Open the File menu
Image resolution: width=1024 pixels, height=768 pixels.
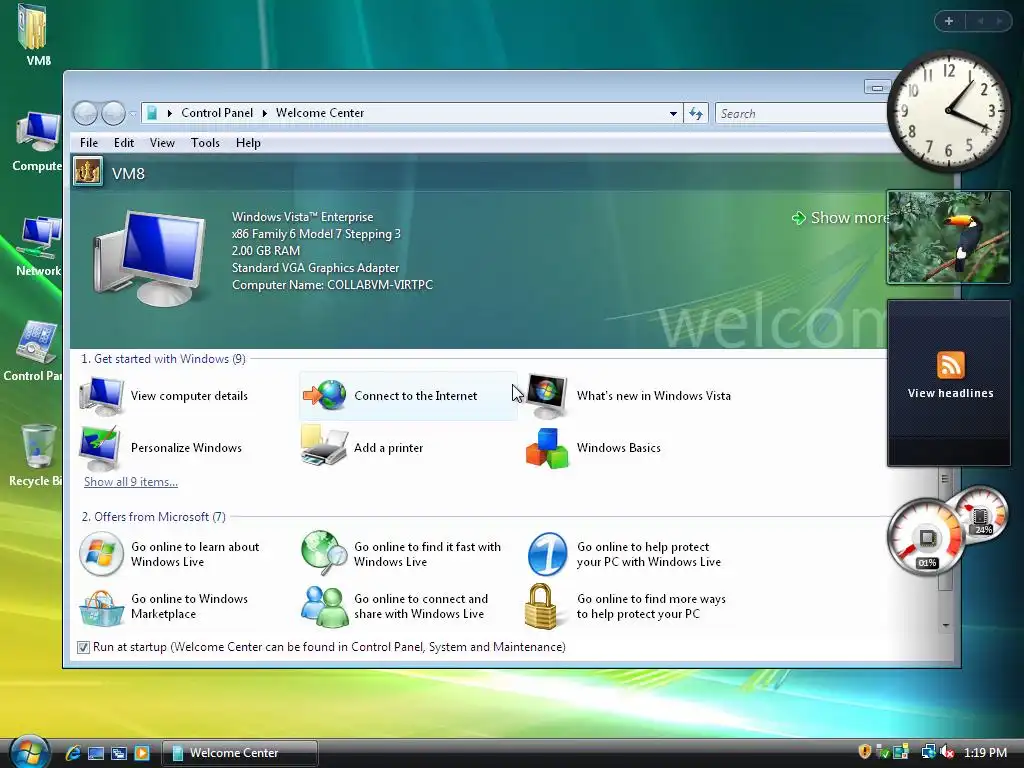(x=89, y=143)
